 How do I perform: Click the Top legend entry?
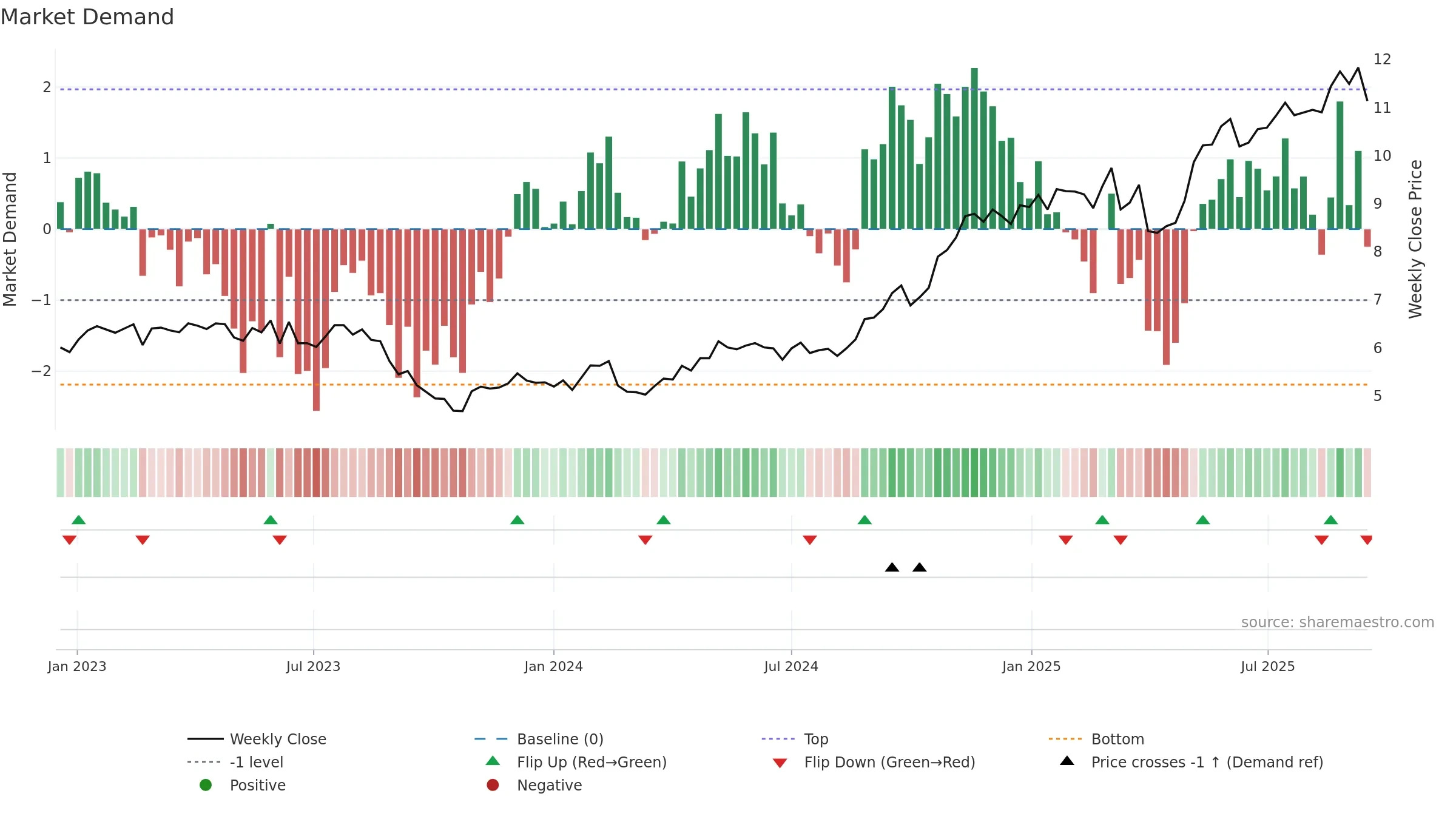tap(795, 739)
